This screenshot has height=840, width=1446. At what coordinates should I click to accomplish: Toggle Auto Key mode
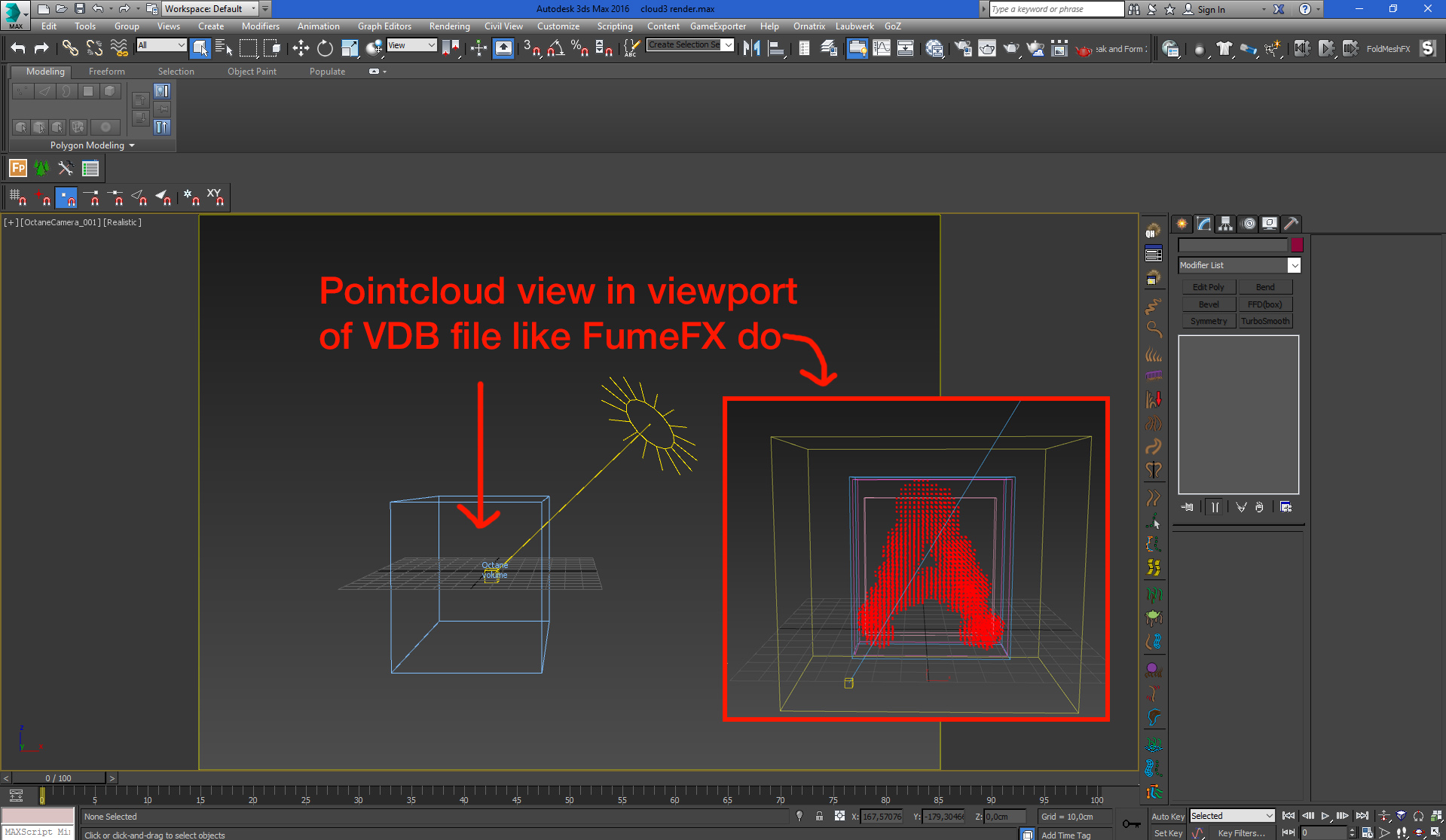(1168, 817)
